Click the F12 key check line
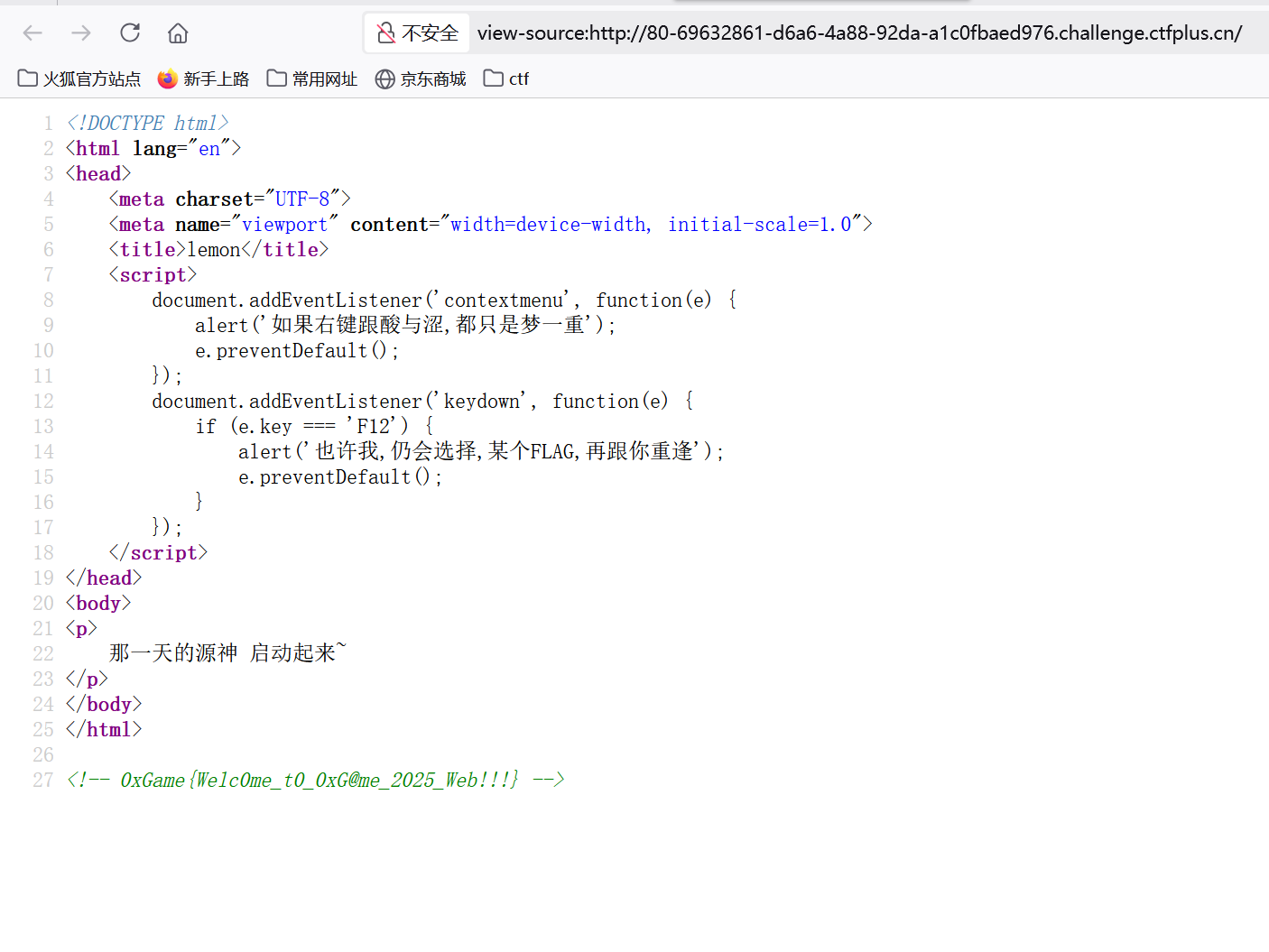Screen dimensions: 1269x952 [x=314, y=427]
